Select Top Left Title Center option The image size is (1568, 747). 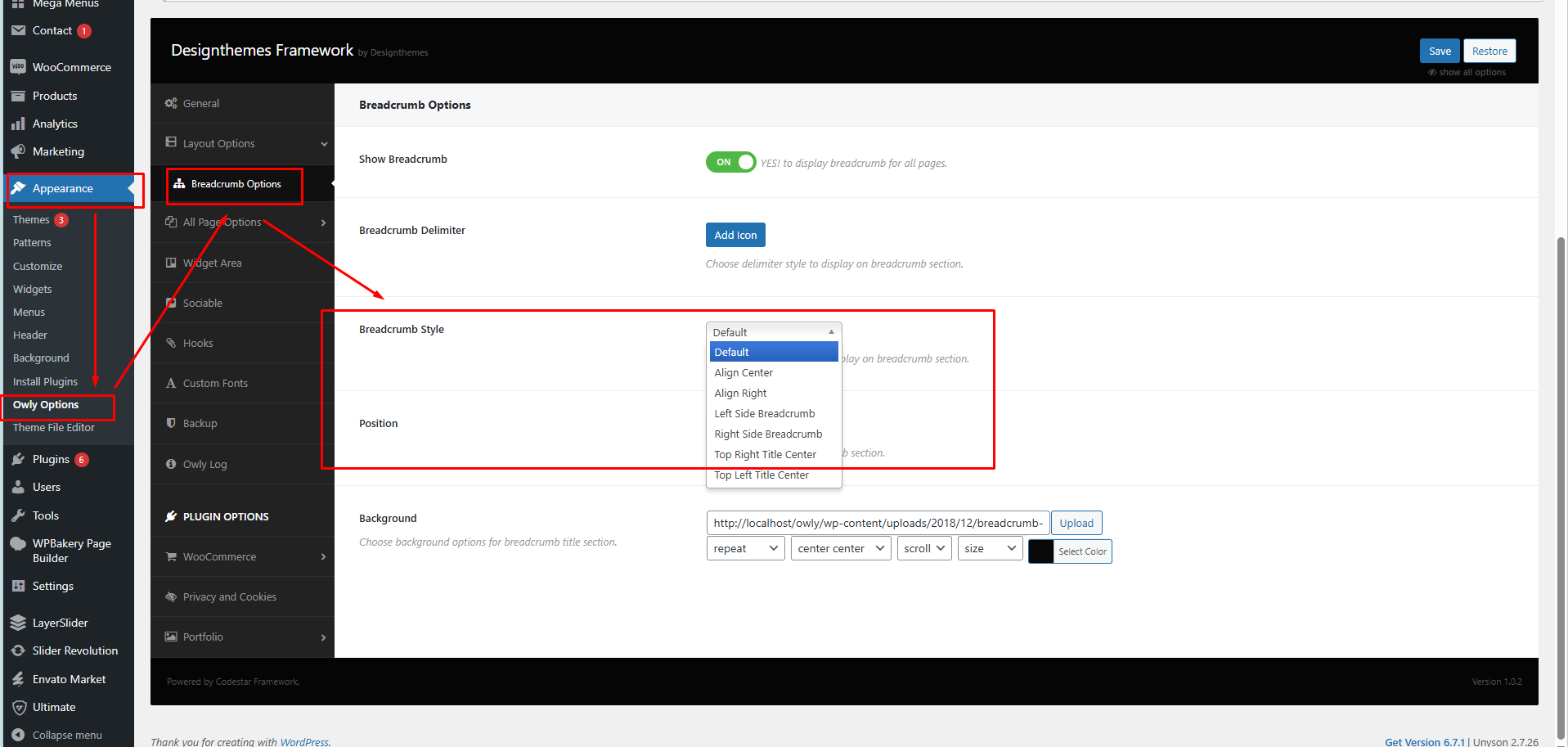point(774,475)
